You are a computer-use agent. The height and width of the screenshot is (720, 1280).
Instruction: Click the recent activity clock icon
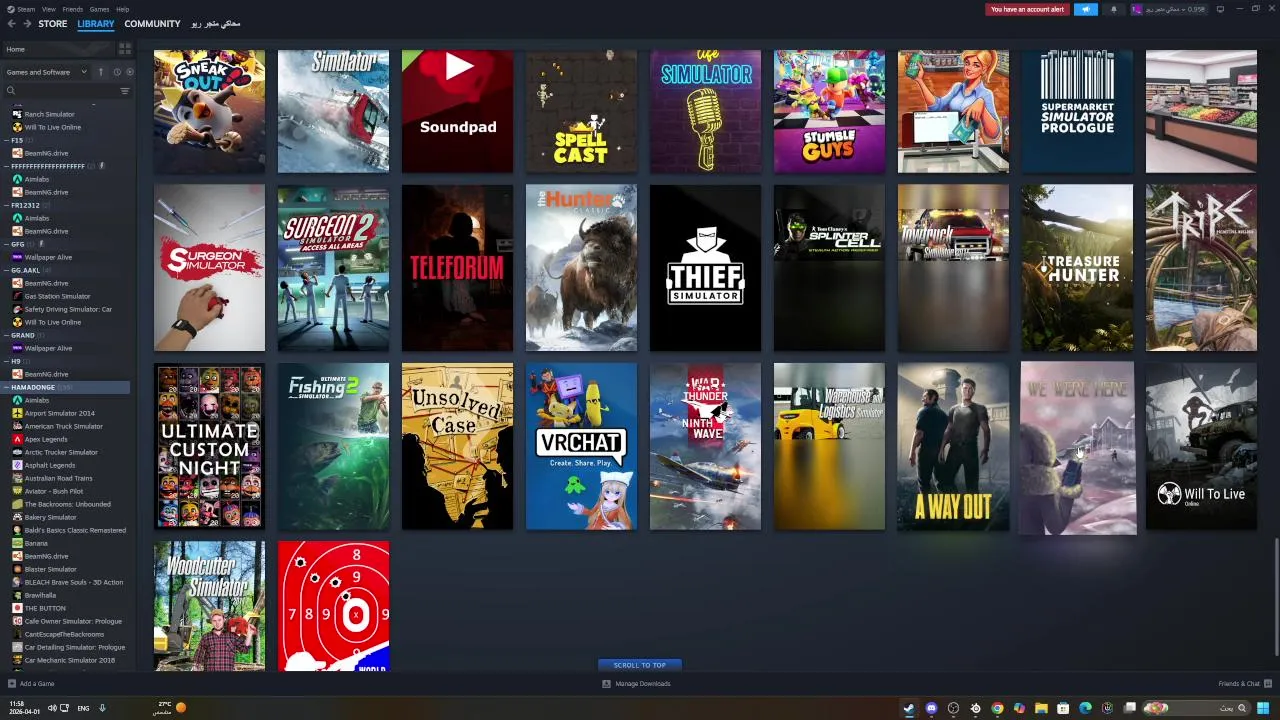[116, 72]
